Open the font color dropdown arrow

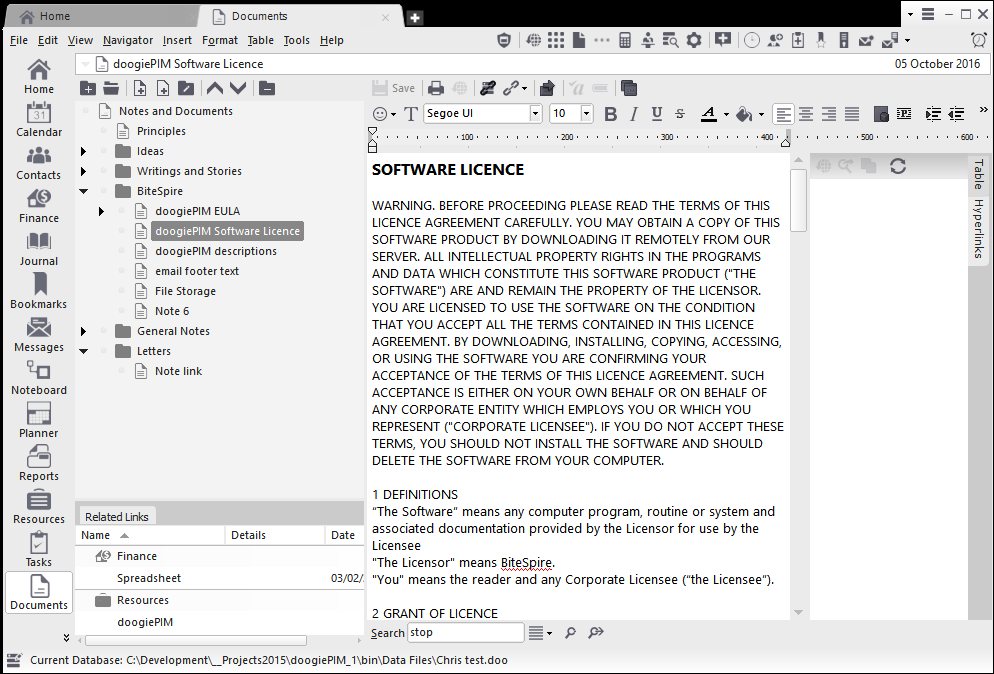(726, 115)
